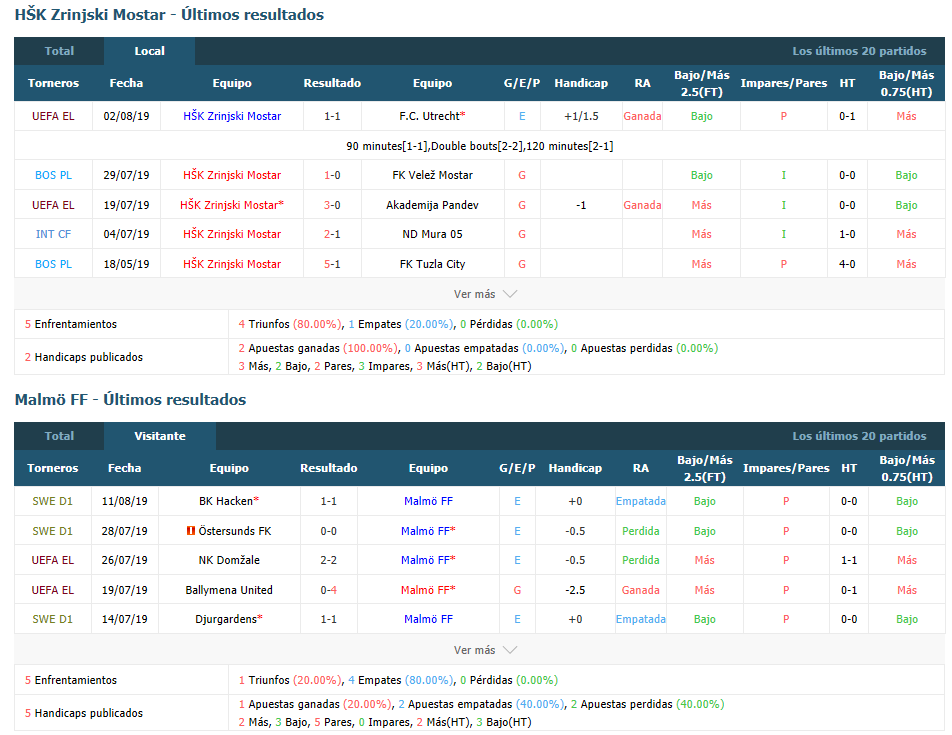Image resolution: width=952 pixels, height=735 pixels.
Task: Click the 1-1 result against F.C. Utrecht
Action: click(x=332, y=116)
